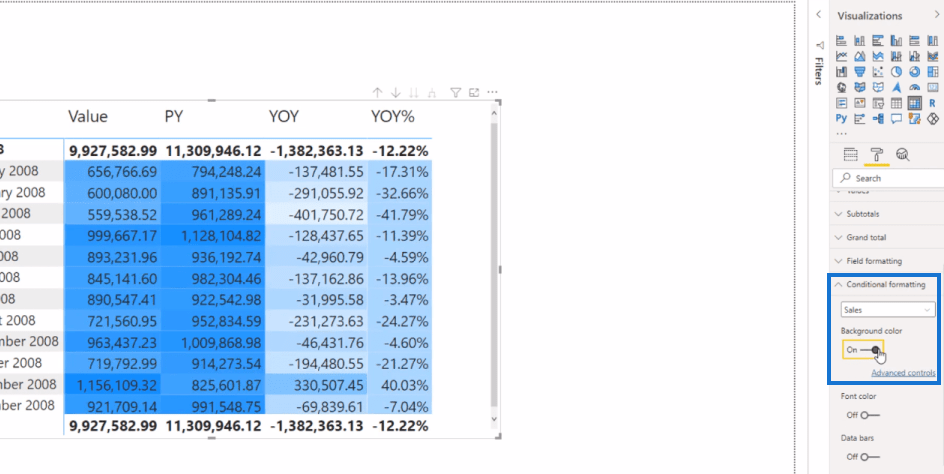The height and width of the screenshot is (474, 944).
Task: Click the right chevron beside Visualizations title
Action: (x=936, y=14)
